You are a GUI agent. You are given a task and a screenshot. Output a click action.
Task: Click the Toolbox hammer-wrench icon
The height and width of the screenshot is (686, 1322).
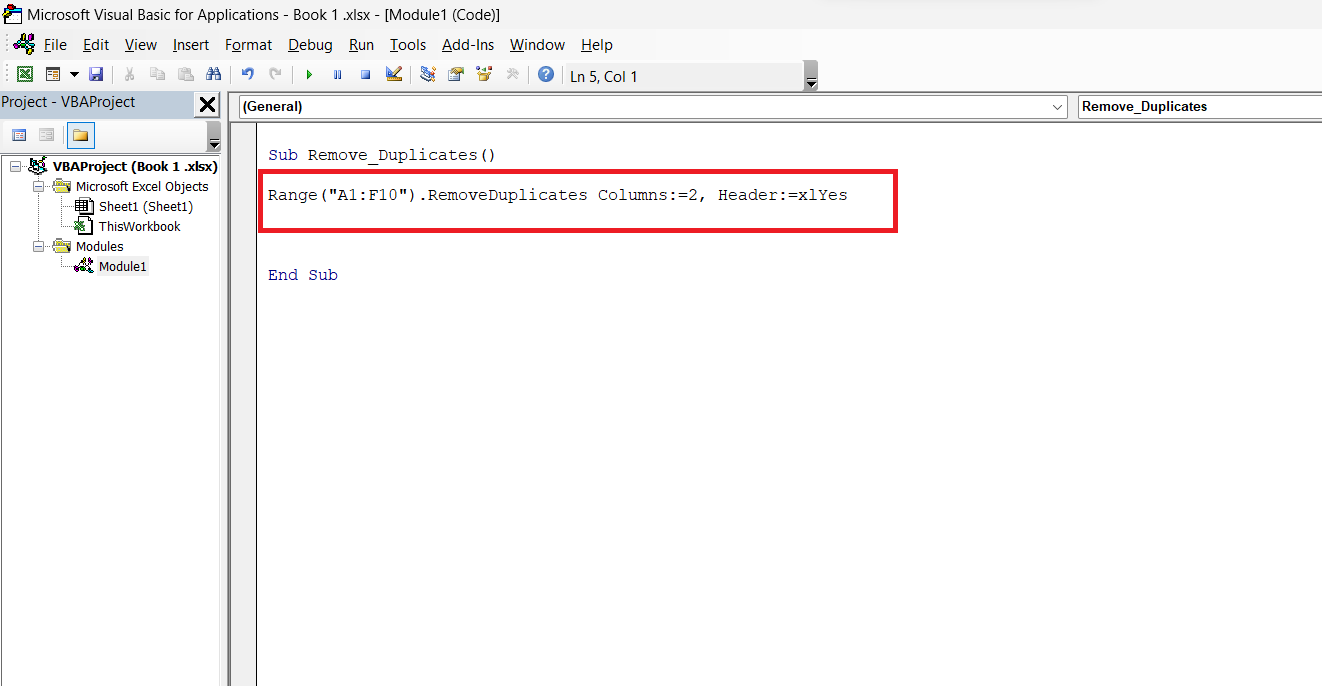pos(512,75)
